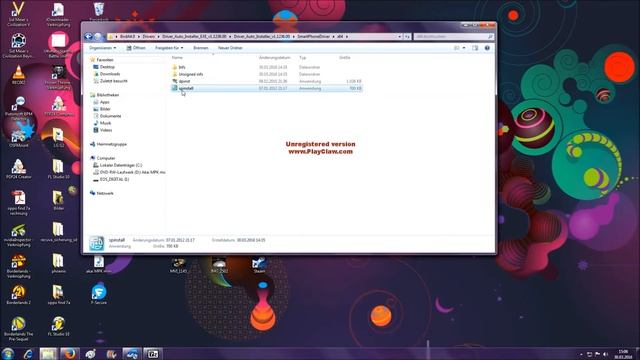Click the volume icon in system tray
The height and width of the screenshot is (360, 640).
605,354
